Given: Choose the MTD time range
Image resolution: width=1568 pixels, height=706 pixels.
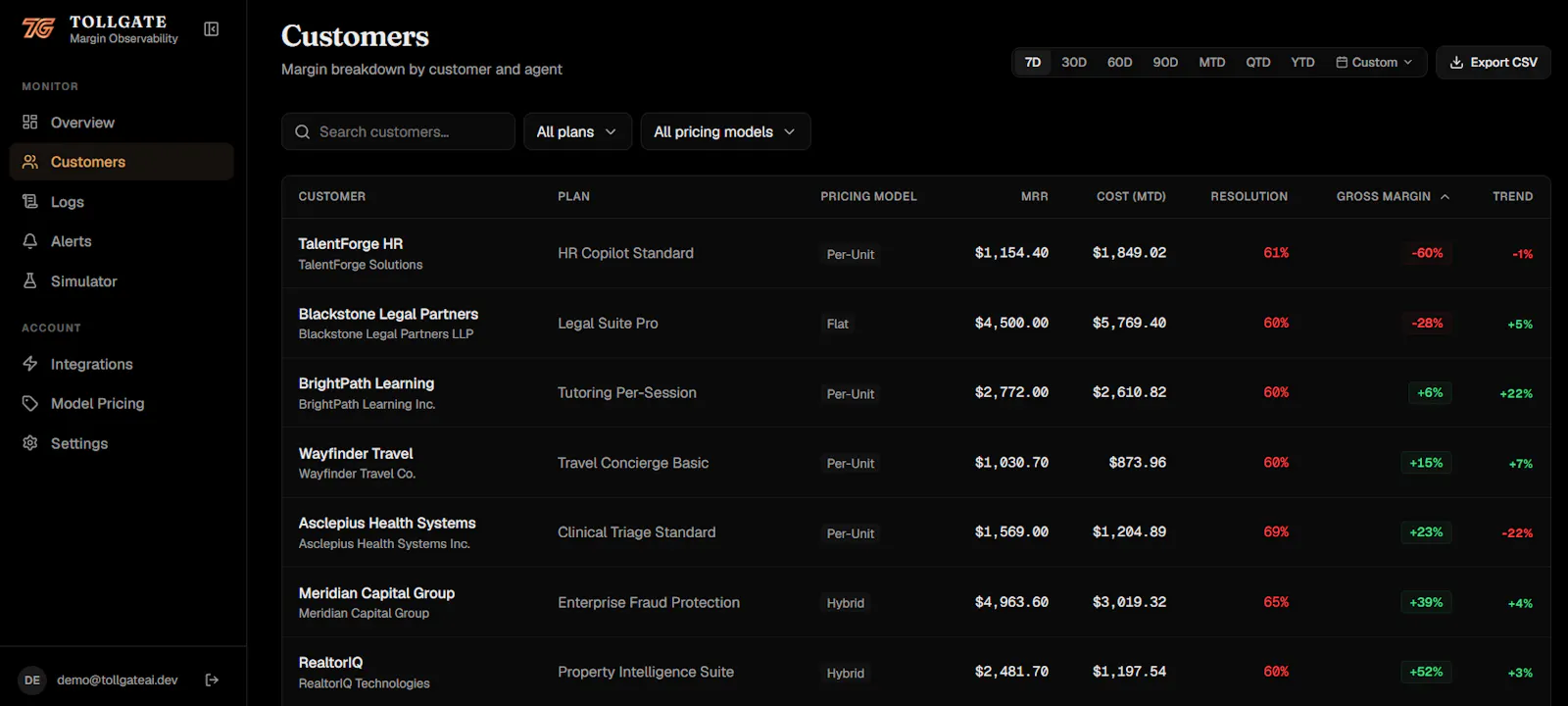Looking at the screenshot, I should pos(1212,62).
